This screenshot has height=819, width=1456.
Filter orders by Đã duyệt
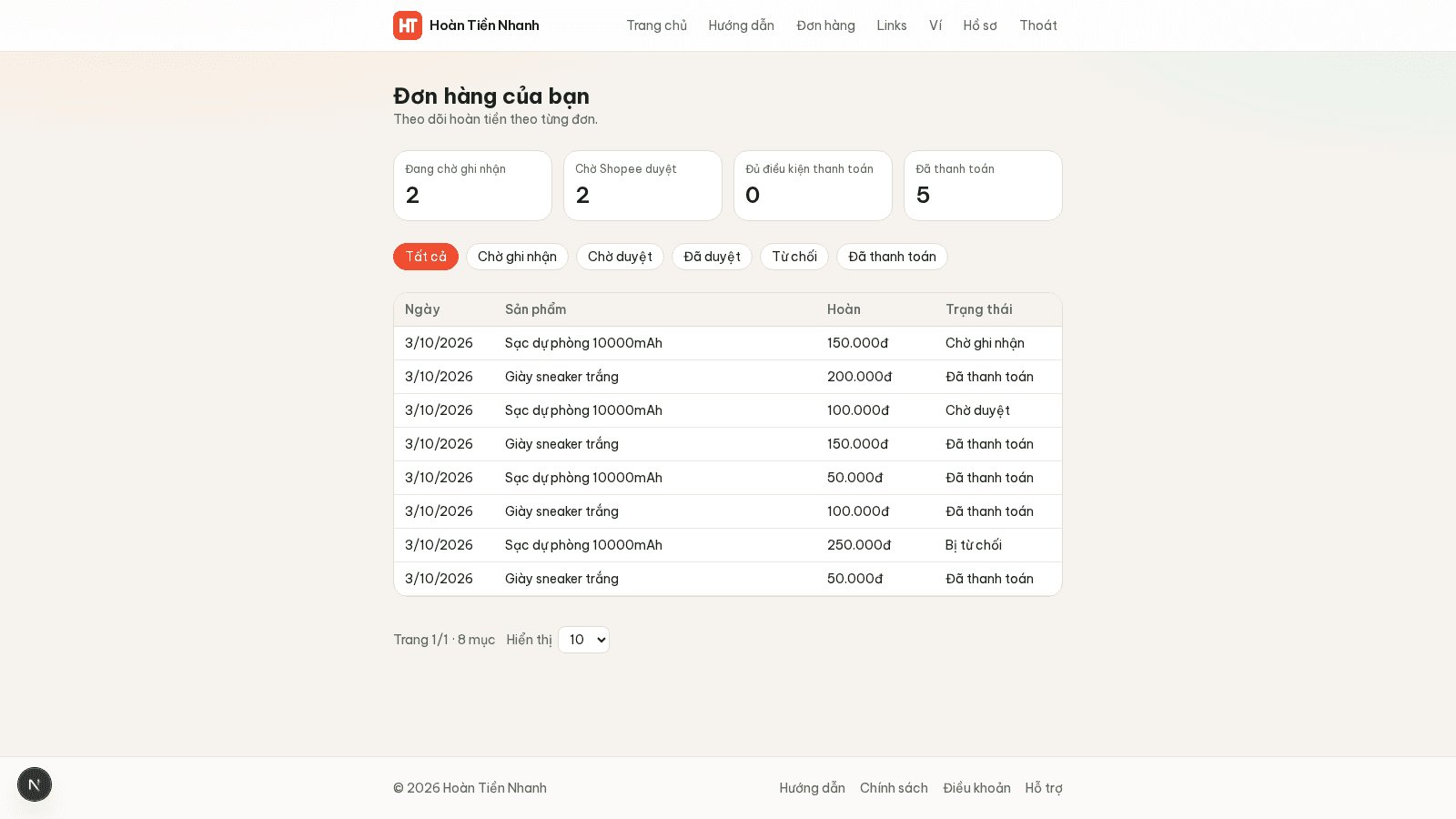tap(712, 257)
